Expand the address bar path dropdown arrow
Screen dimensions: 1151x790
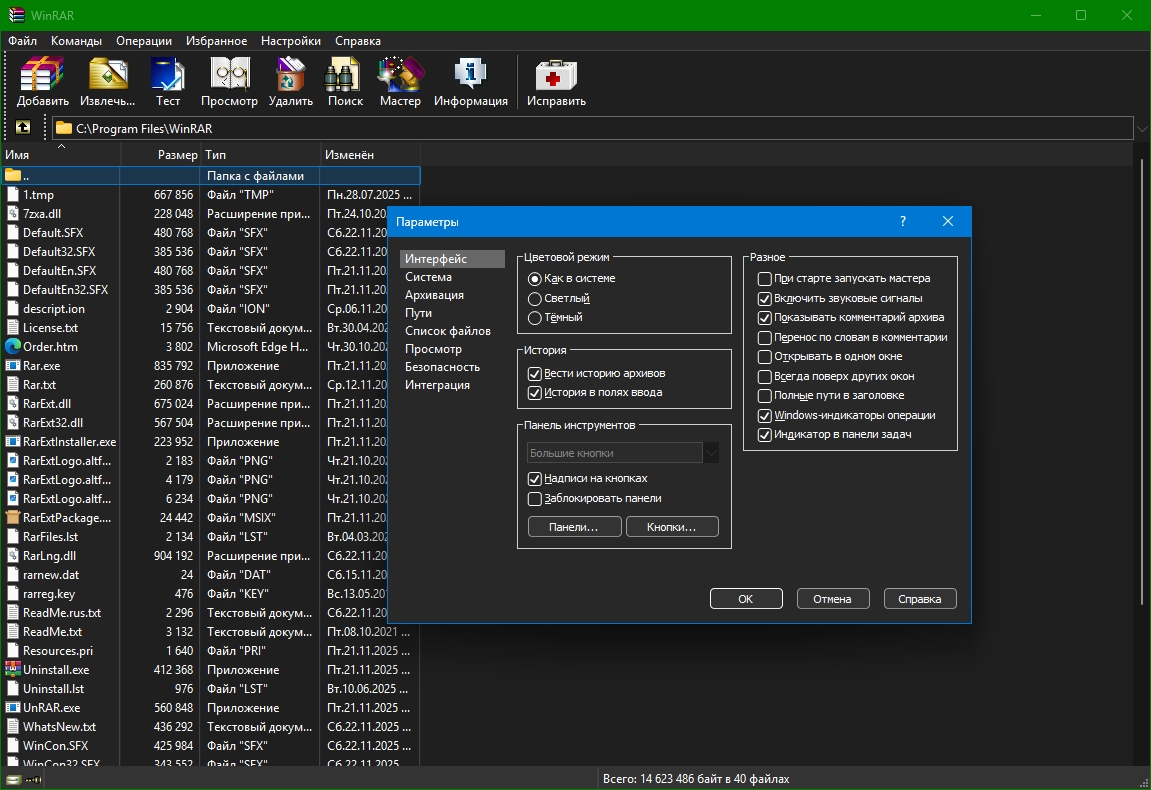tap(1142, 128)
